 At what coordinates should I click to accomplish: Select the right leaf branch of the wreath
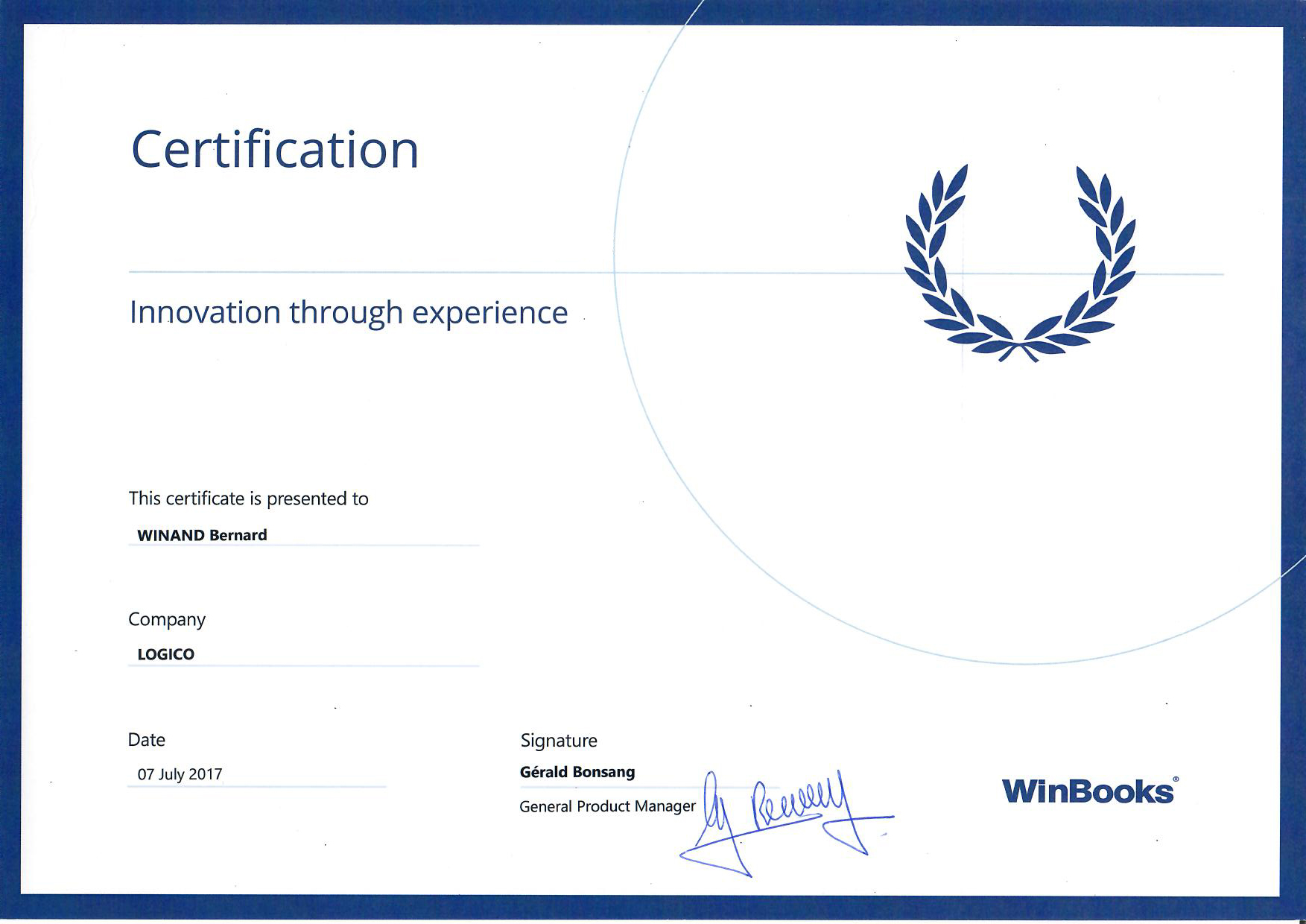pyautogui.click(x=1099, y=253)
